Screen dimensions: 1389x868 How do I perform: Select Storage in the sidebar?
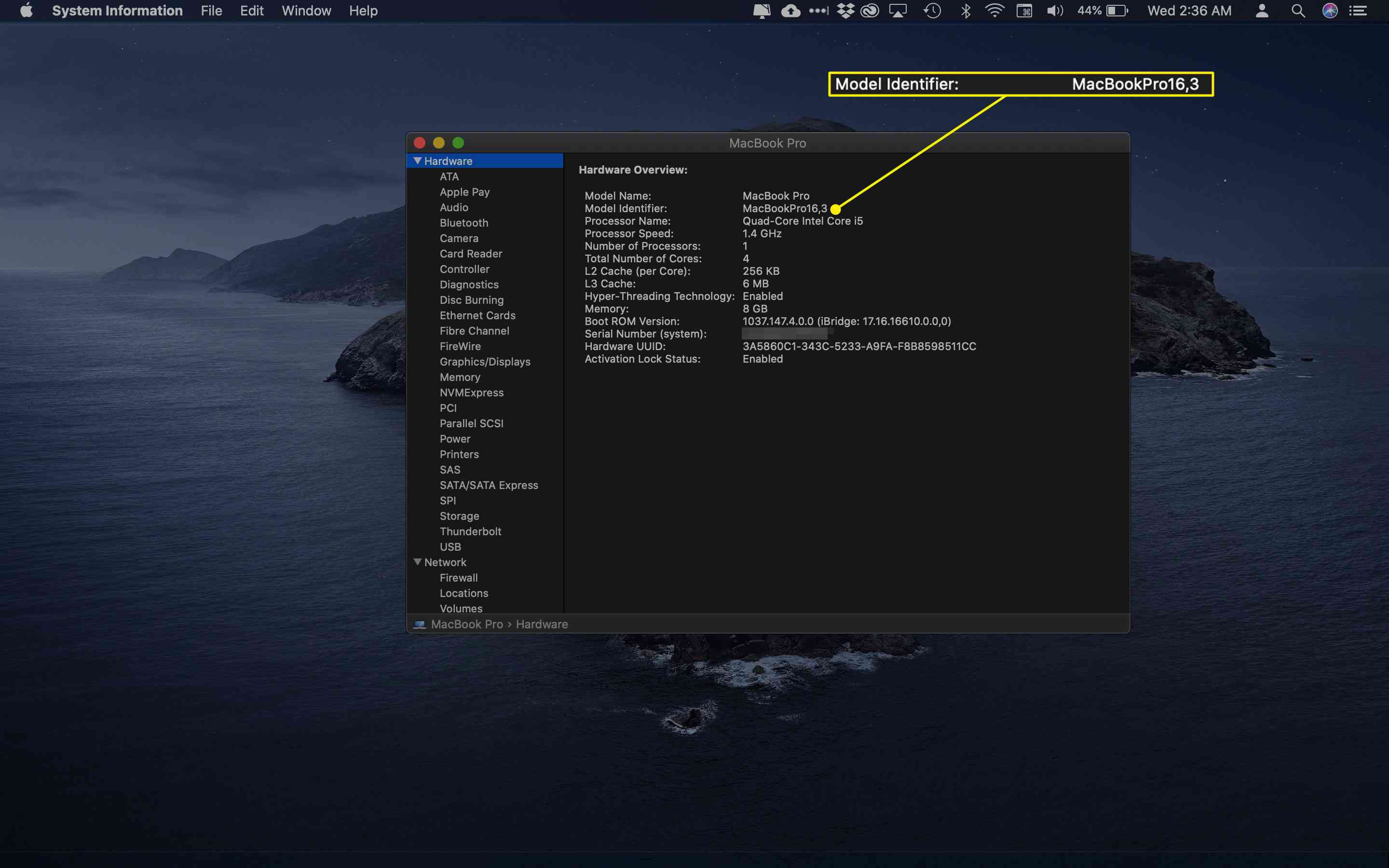click(x=459, y=516)
